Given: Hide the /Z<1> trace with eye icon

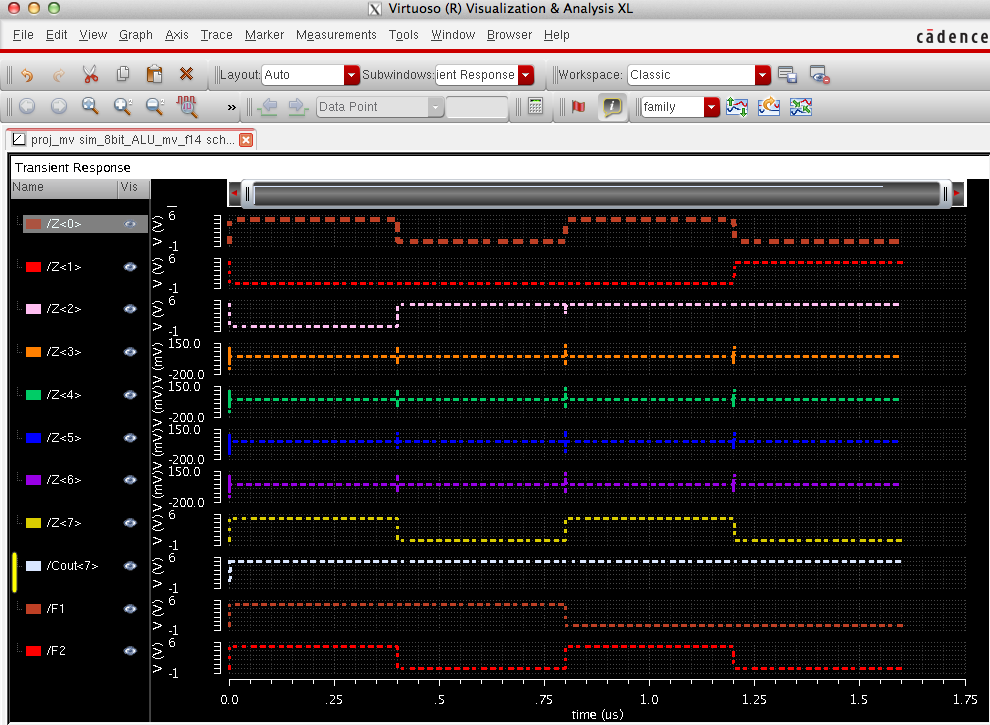Looking at the screenshot, I should point(129,267).
